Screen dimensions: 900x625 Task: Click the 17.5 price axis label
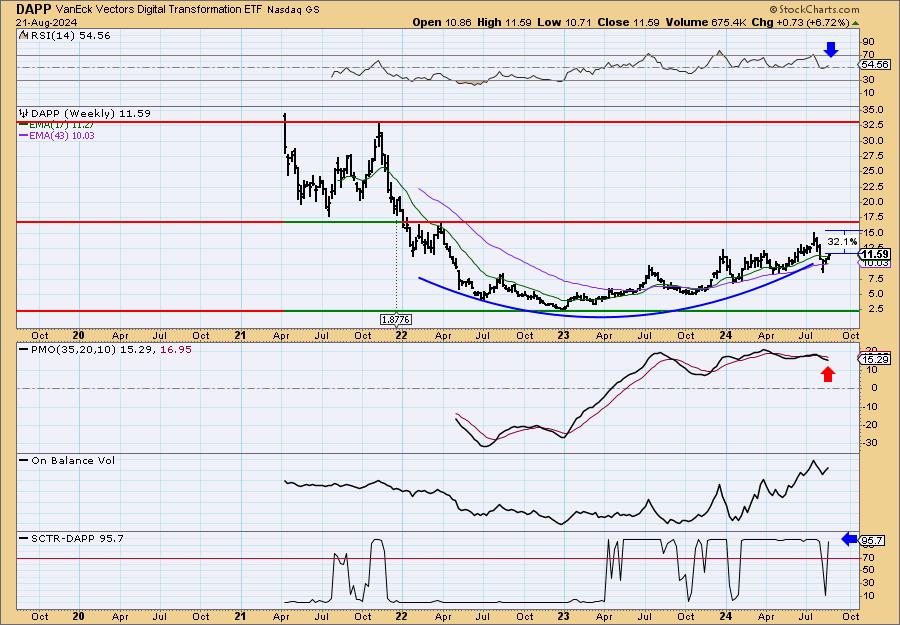pyautogui.click(x=872, y=217)
